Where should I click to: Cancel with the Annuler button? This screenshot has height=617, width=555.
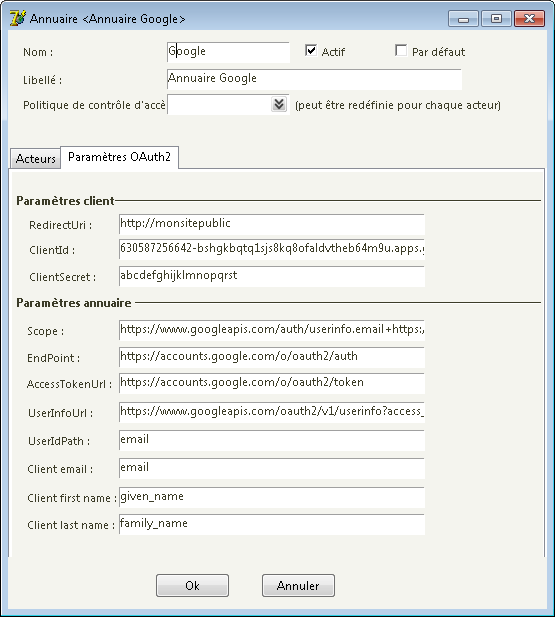click(298, 586)
